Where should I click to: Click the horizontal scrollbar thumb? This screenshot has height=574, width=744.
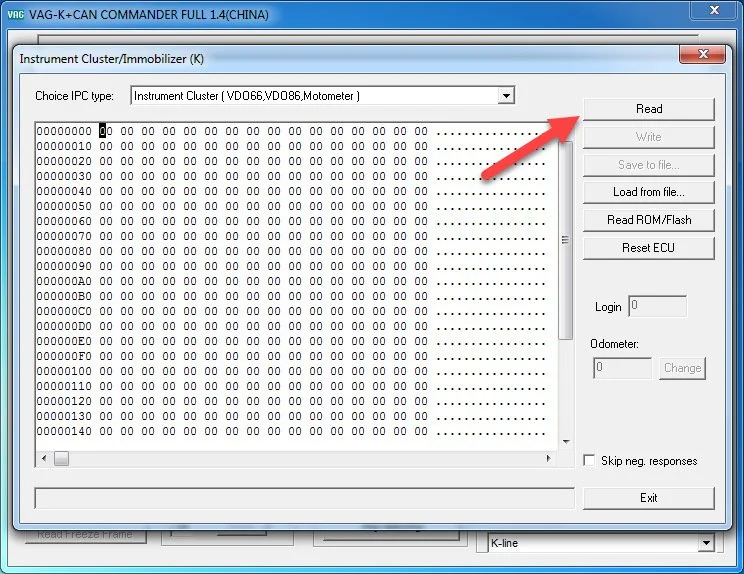coord(61,458)
